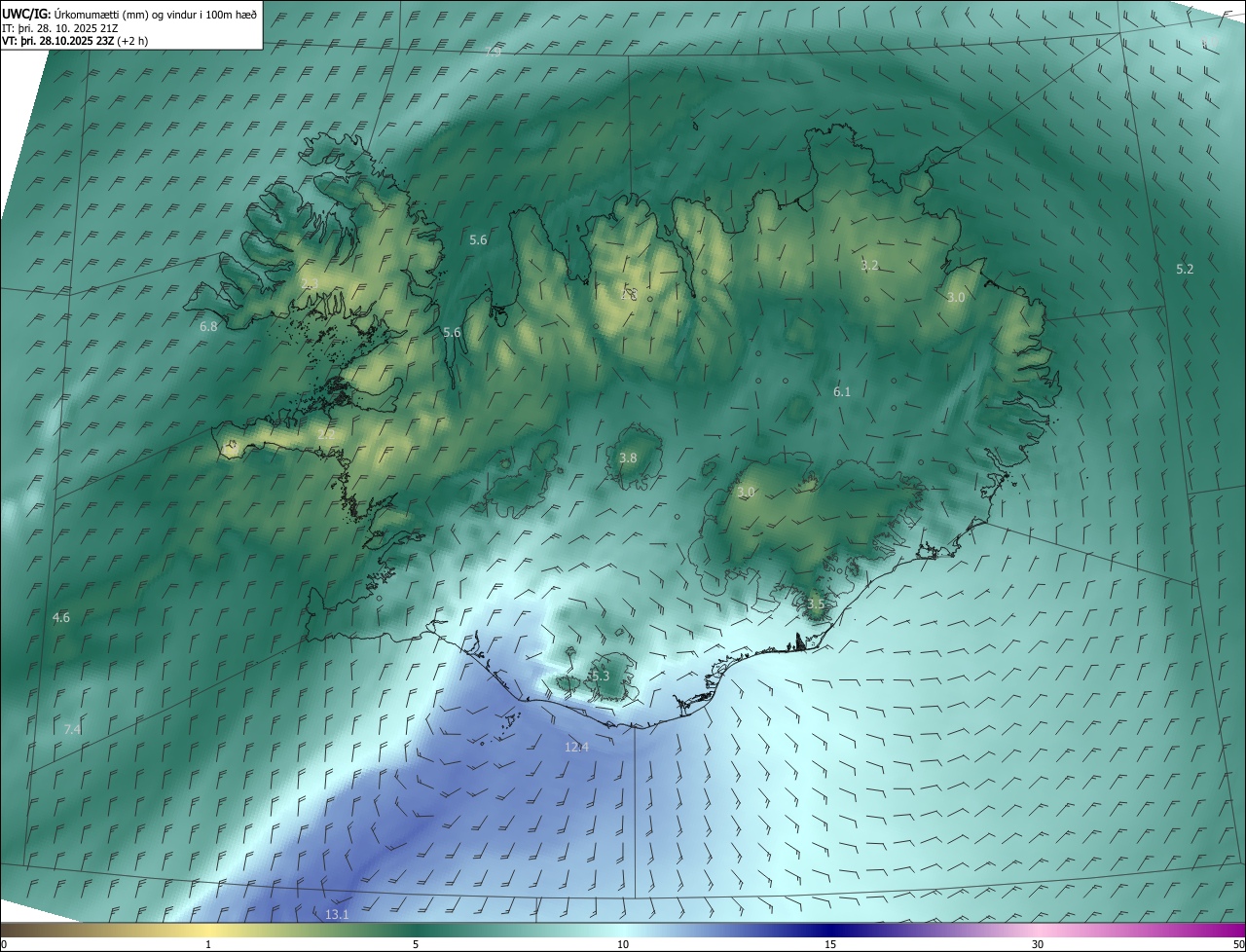
Task: Select the 6.8 value on the map
Action: point(208,327)
